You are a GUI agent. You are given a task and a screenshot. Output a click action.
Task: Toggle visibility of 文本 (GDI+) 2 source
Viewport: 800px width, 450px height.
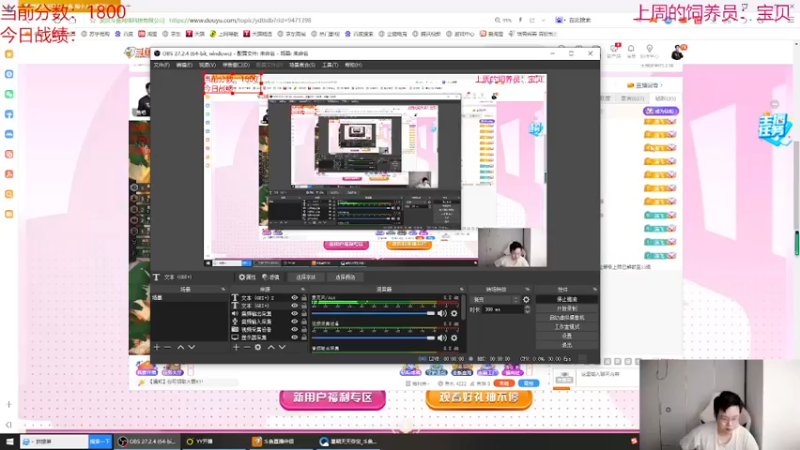(x=294, y=297)
